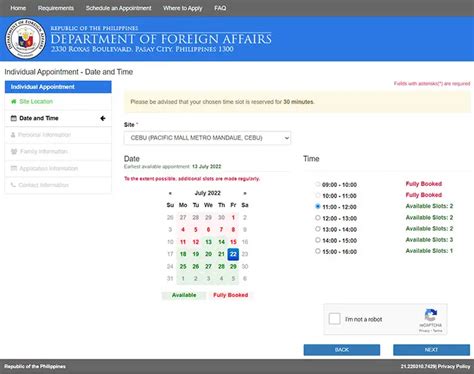Screen dimensions: 474x374
Task: Click the selected date July 22
Action: pos(233,254)
